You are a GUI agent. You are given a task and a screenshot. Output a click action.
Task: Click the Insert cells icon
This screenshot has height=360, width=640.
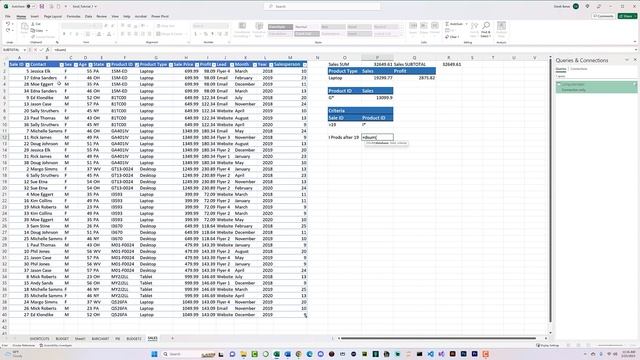coord(413,27)
